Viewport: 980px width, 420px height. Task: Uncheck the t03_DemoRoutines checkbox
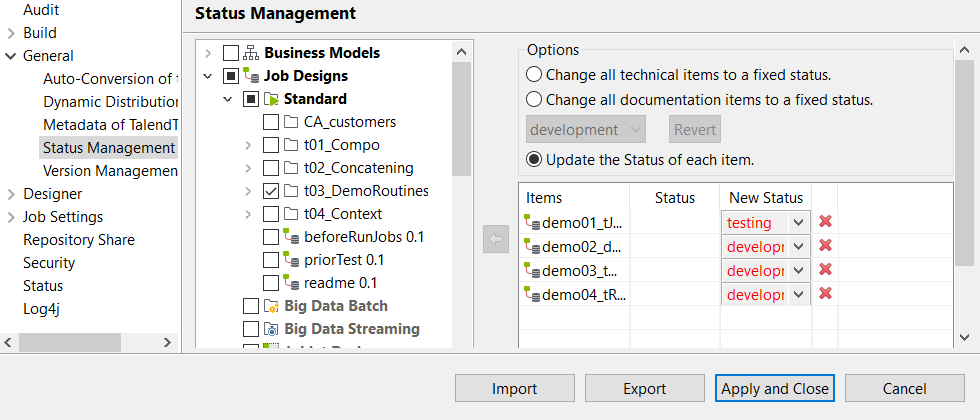271,191
